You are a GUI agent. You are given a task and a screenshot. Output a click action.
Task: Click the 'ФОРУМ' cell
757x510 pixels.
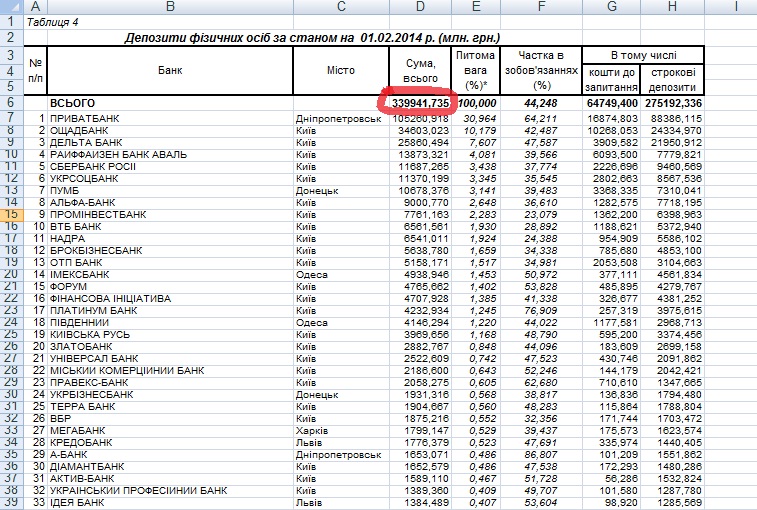(170, 286)
